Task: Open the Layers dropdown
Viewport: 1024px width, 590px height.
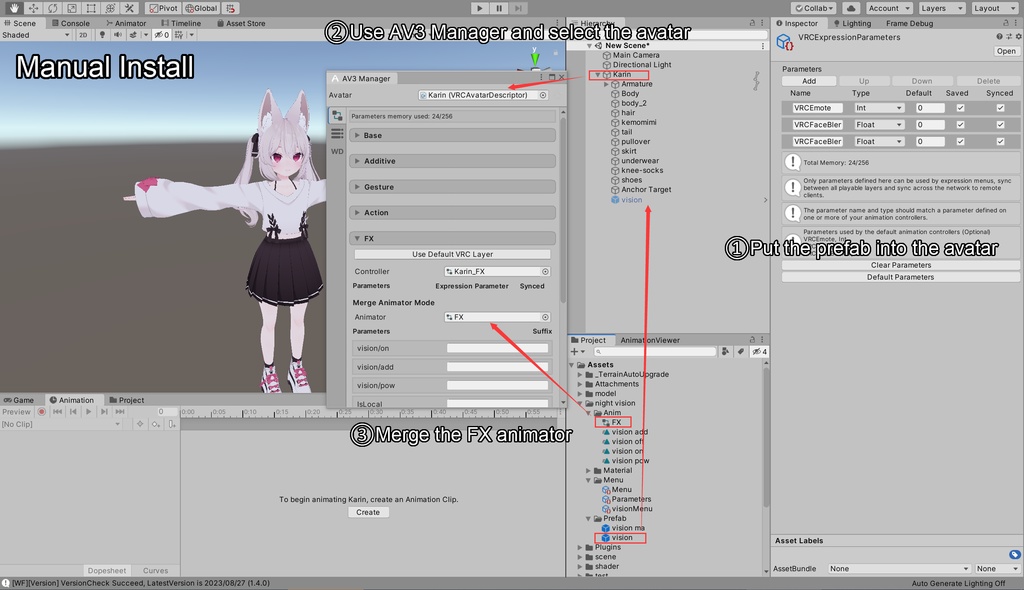Action: (941, 8)
